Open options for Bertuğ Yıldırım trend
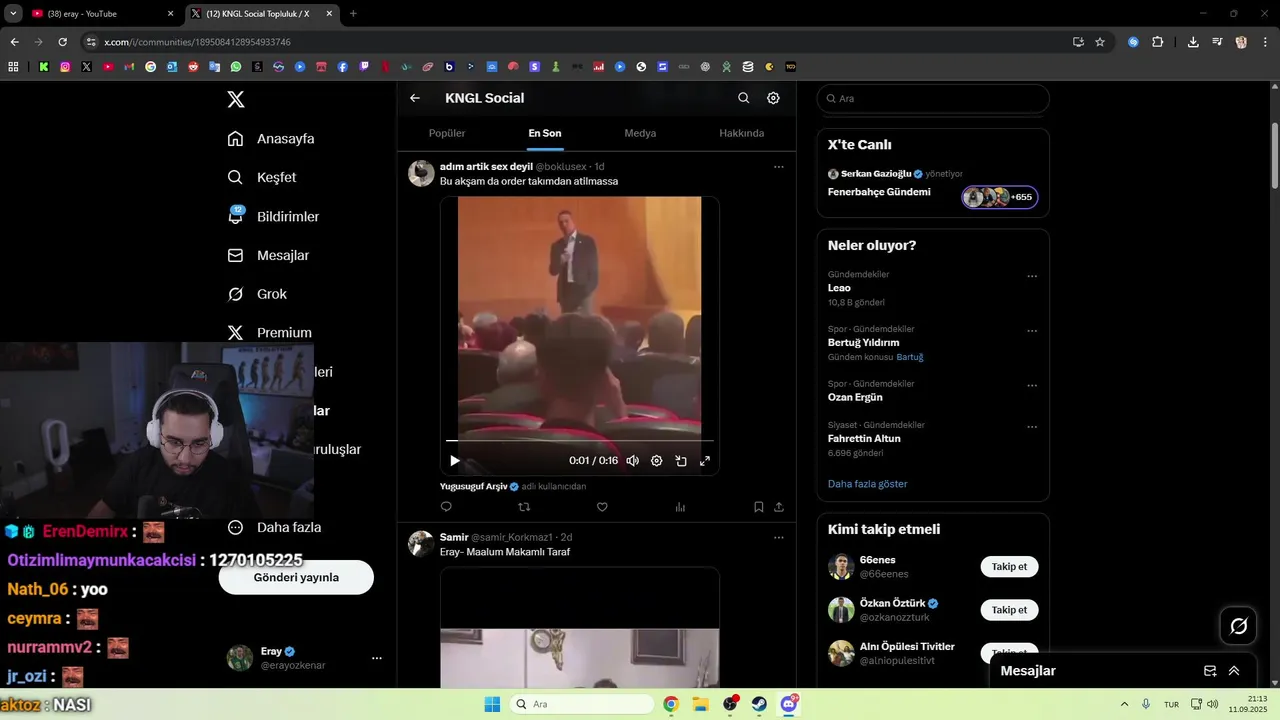Viewport: 1280px width, 720px height. coord(1032,331)
